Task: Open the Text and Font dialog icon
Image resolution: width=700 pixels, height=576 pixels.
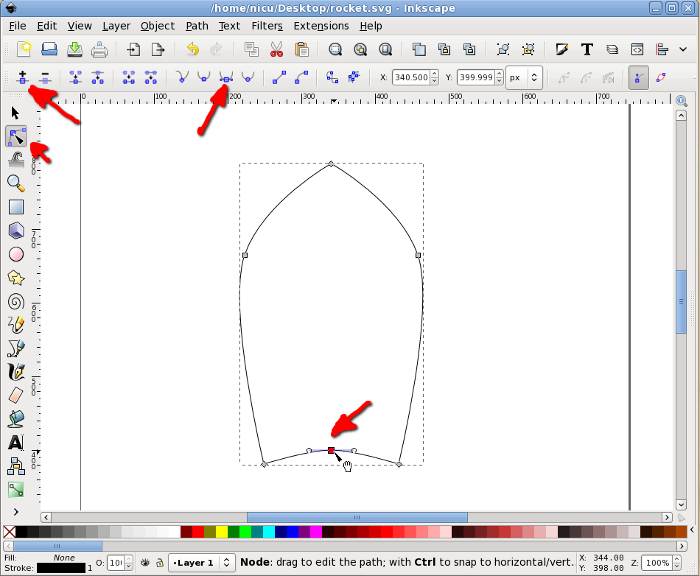Action: [x=587, y=49]
